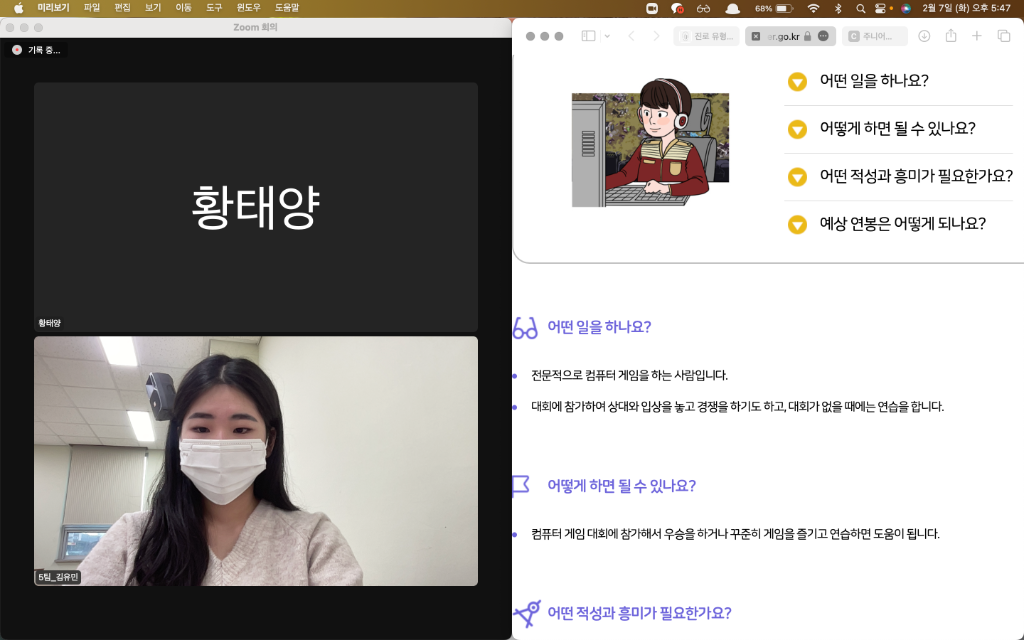Switch to the 진로 유형 tab
1024x640 pixels.
pyautogui.click(x=707, y=36)
